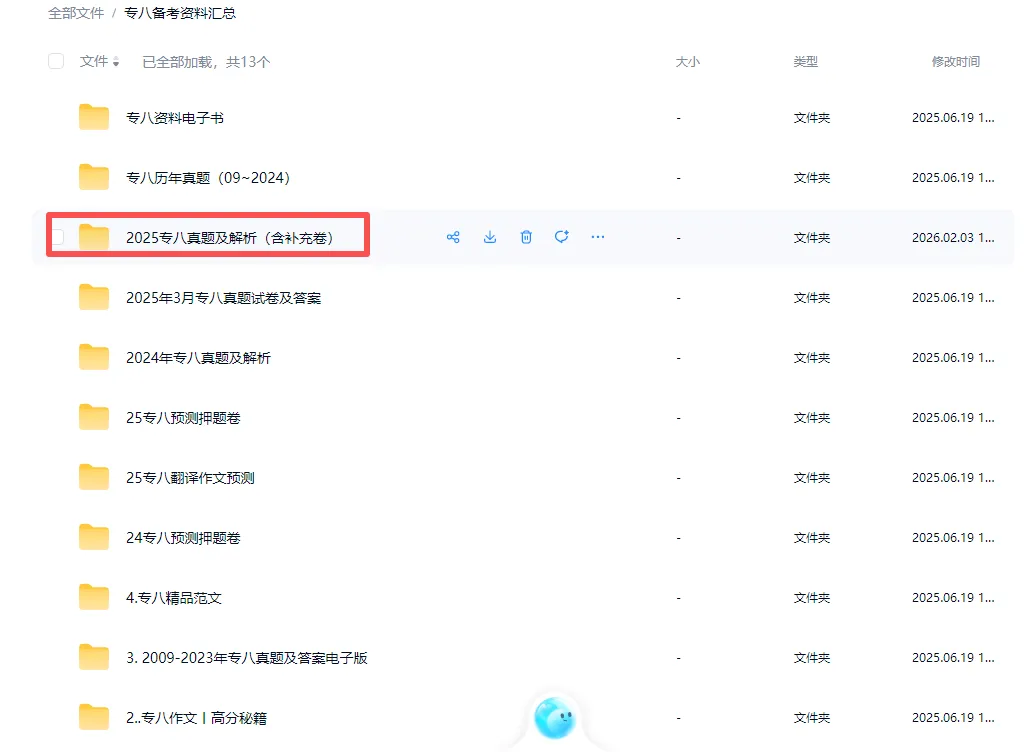
Task: Click the 专八备考资料汇总 breadcrumb
Action: (x=179, y=15)
